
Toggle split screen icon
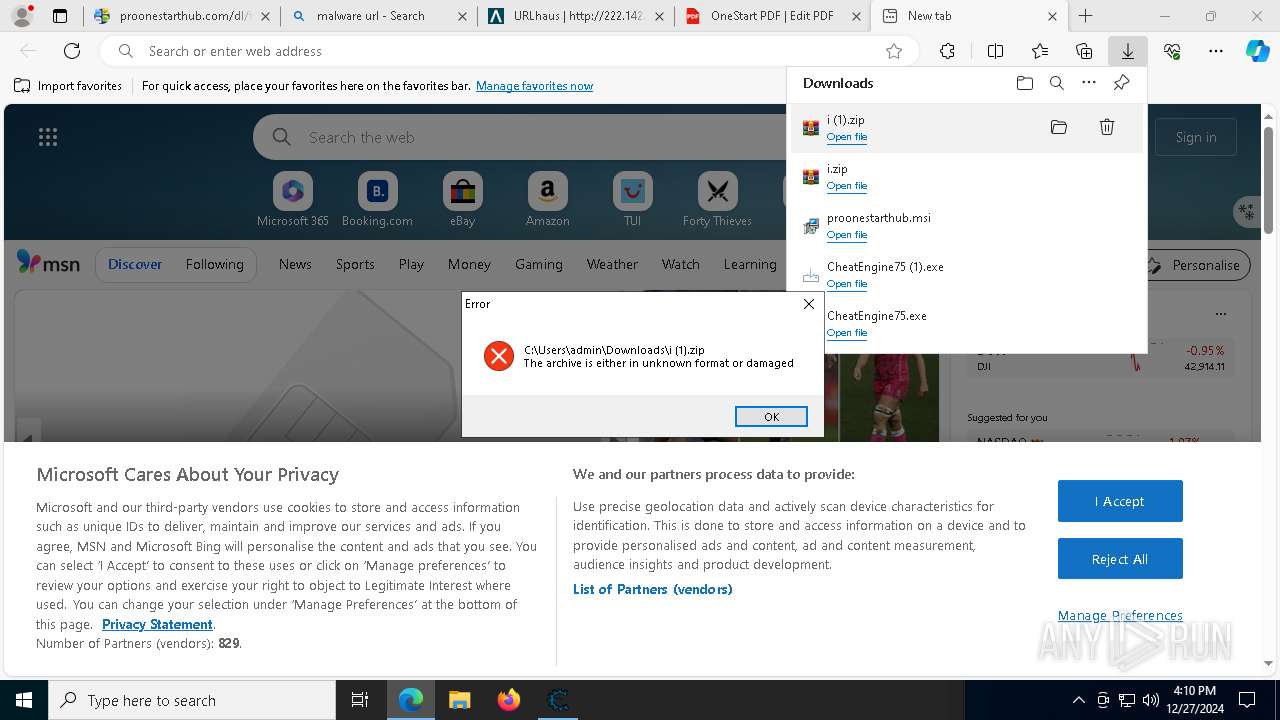point(995,51)
